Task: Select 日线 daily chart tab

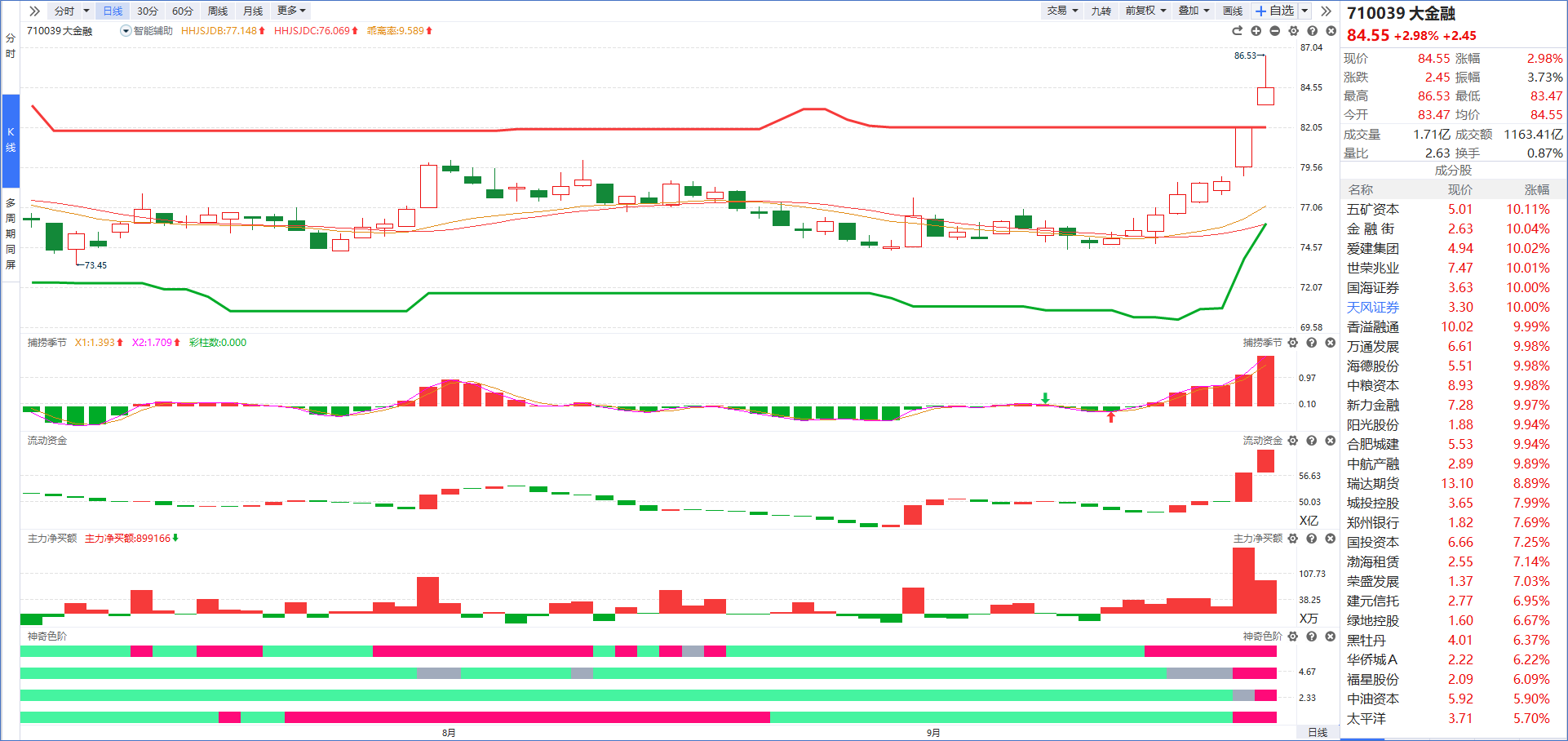Action: (x=113, y=11)
